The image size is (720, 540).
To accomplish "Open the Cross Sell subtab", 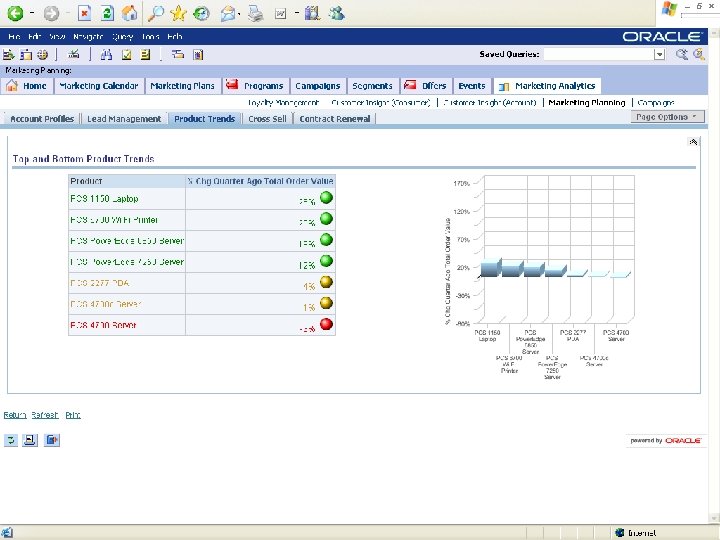I will pyautogui.click(x=267, y=119).
